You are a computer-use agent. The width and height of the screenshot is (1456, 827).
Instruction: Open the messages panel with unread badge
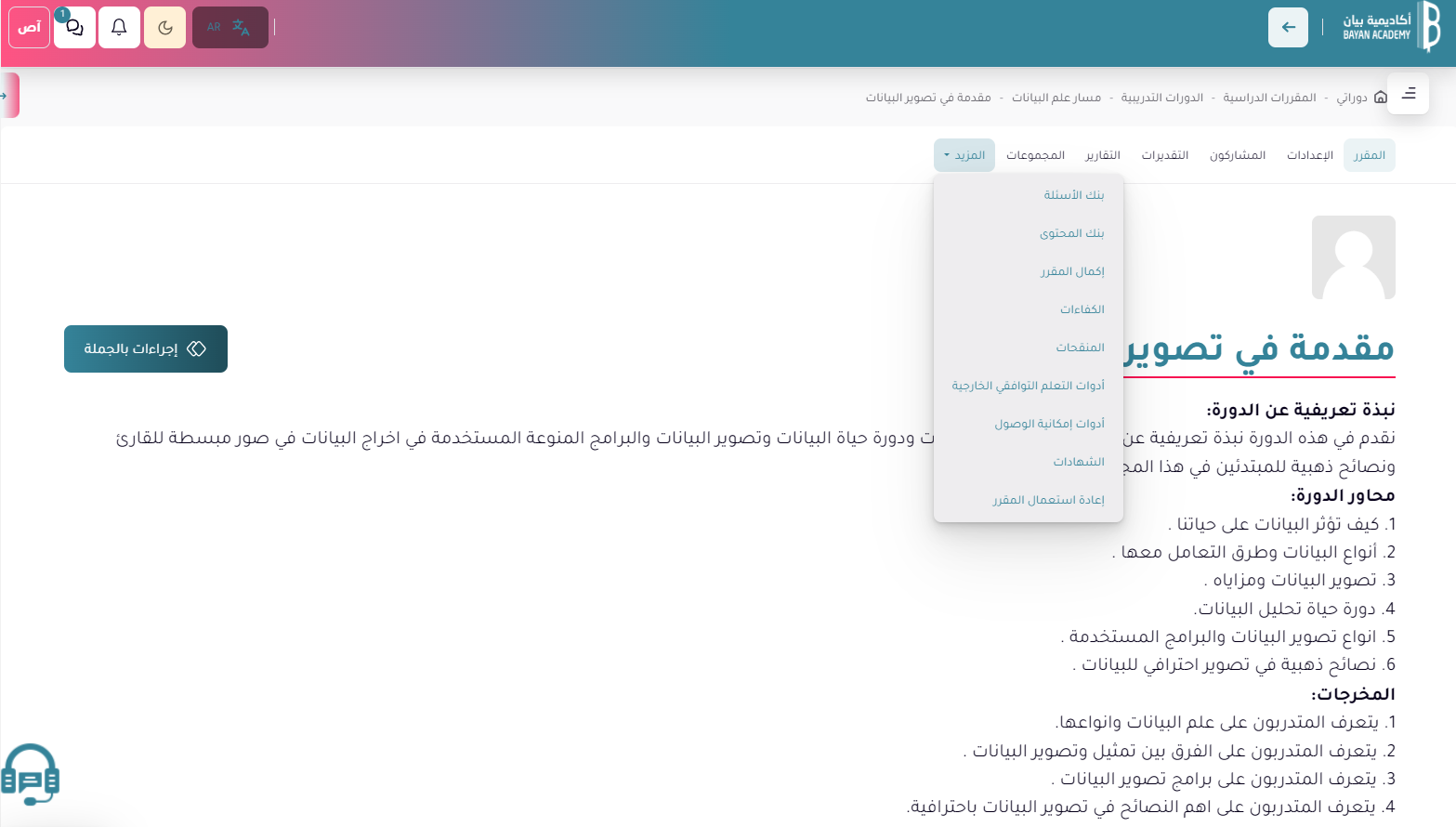pyautogui.click(x=74, y=27)
